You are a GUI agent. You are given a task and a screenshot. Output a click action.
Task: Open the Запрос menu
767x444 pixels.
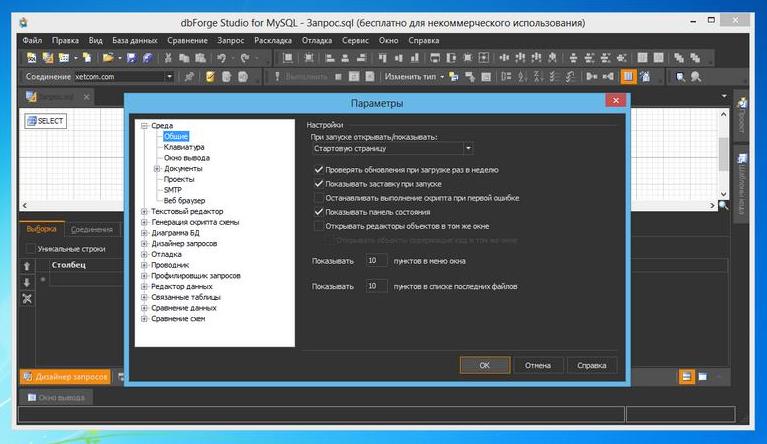tap(230, 41)
